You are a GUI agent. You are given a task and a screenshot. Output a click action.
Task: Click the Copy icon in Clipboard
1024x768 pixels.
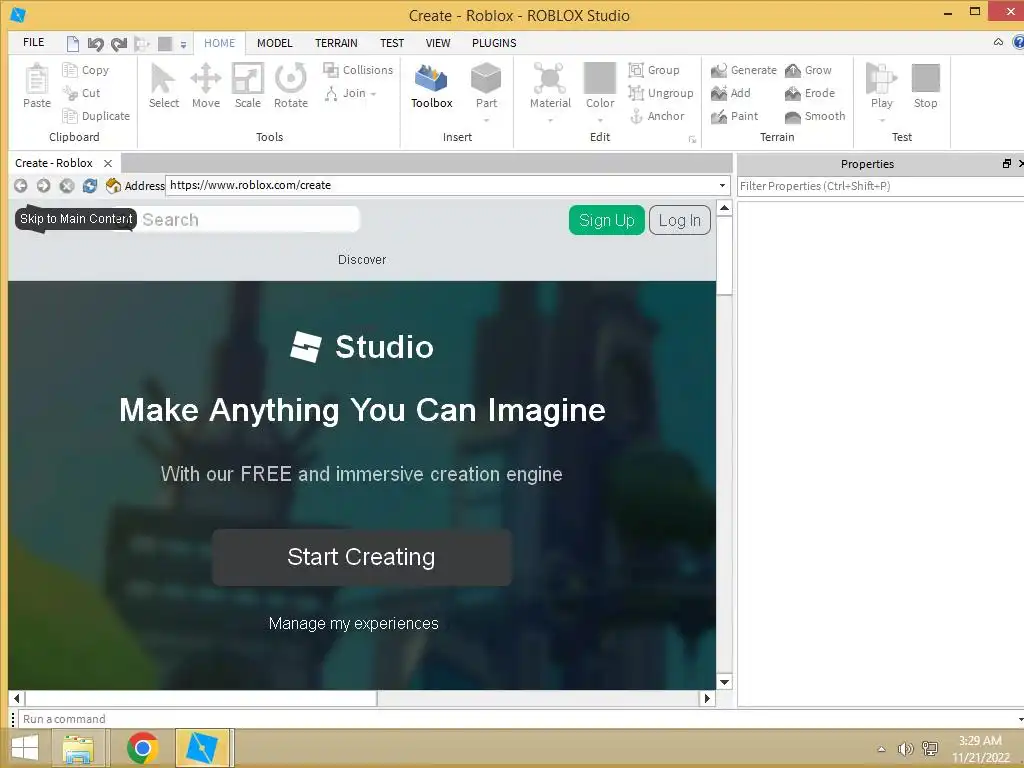pos(70,70)
